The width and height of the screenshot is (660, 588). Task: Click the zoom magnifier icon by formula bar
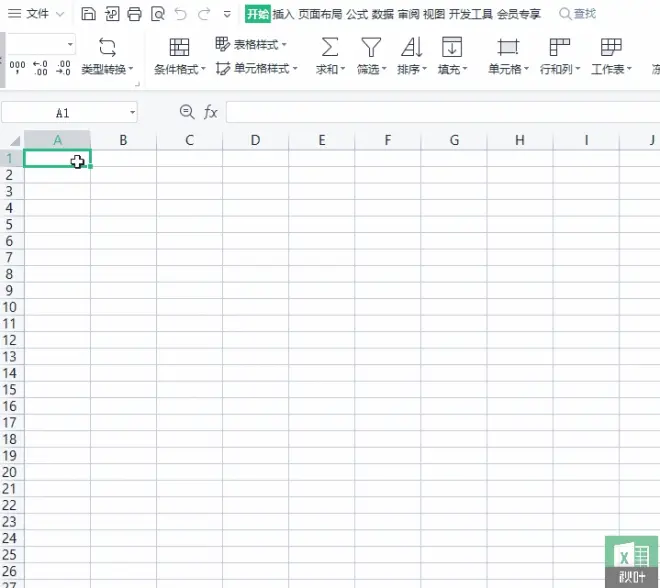pyautogui.click(x=186, y=112)
